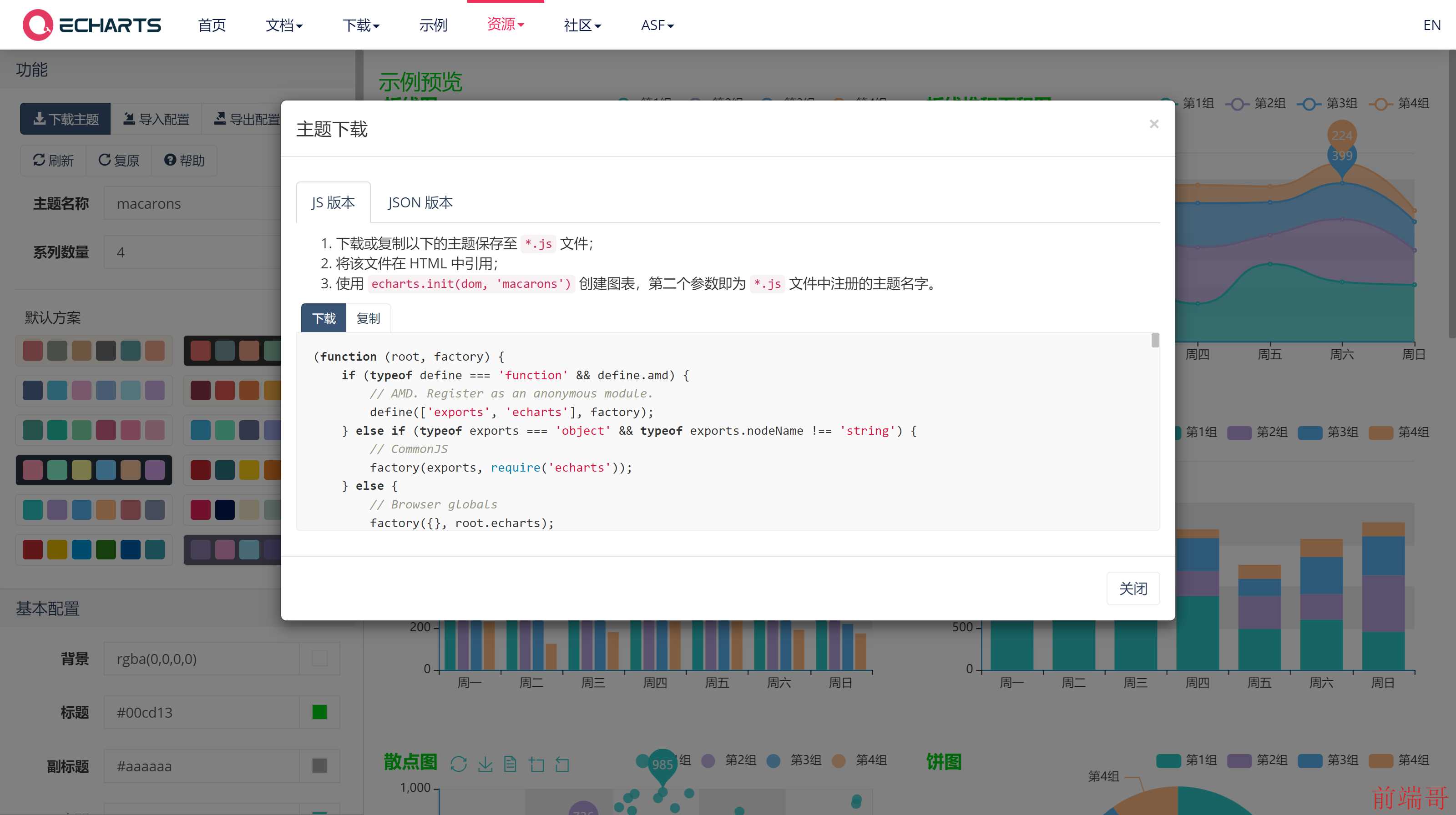Click the 399 marker pin on area chart
The height and width of the screenshot is (815, 1456).
point(1342,157)
